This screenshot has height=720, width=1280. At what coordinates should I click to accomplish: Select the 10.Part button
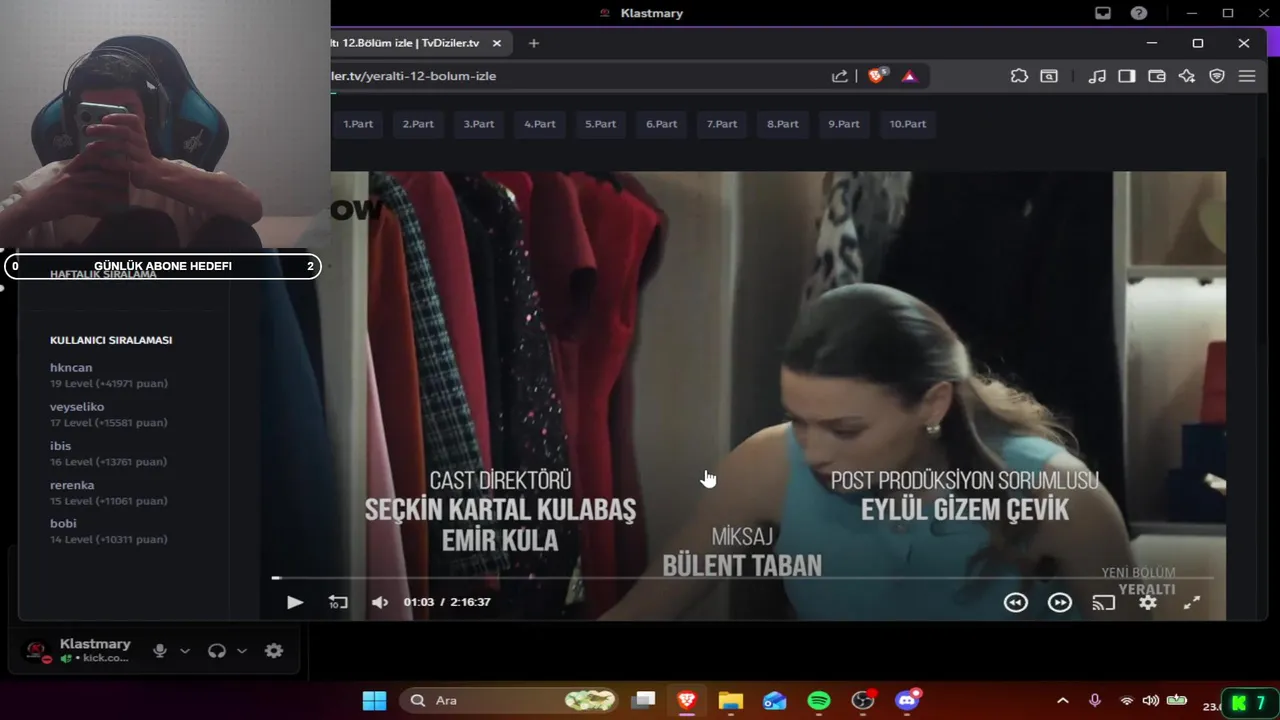click(x=908, y=124)
